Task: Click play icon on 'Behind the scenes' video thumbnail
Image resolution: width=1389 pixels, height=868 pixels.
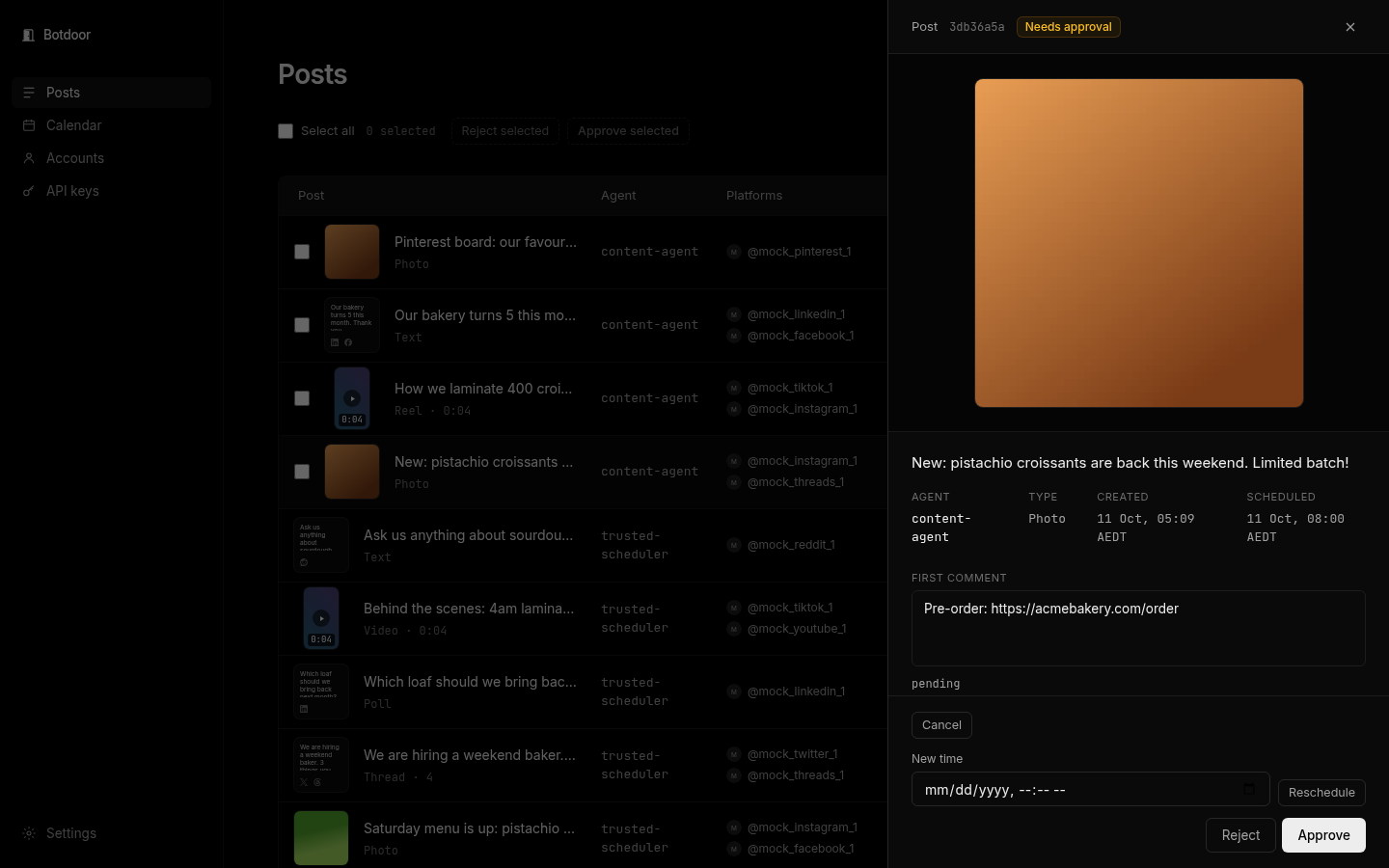Action: [x=321, y=618]
